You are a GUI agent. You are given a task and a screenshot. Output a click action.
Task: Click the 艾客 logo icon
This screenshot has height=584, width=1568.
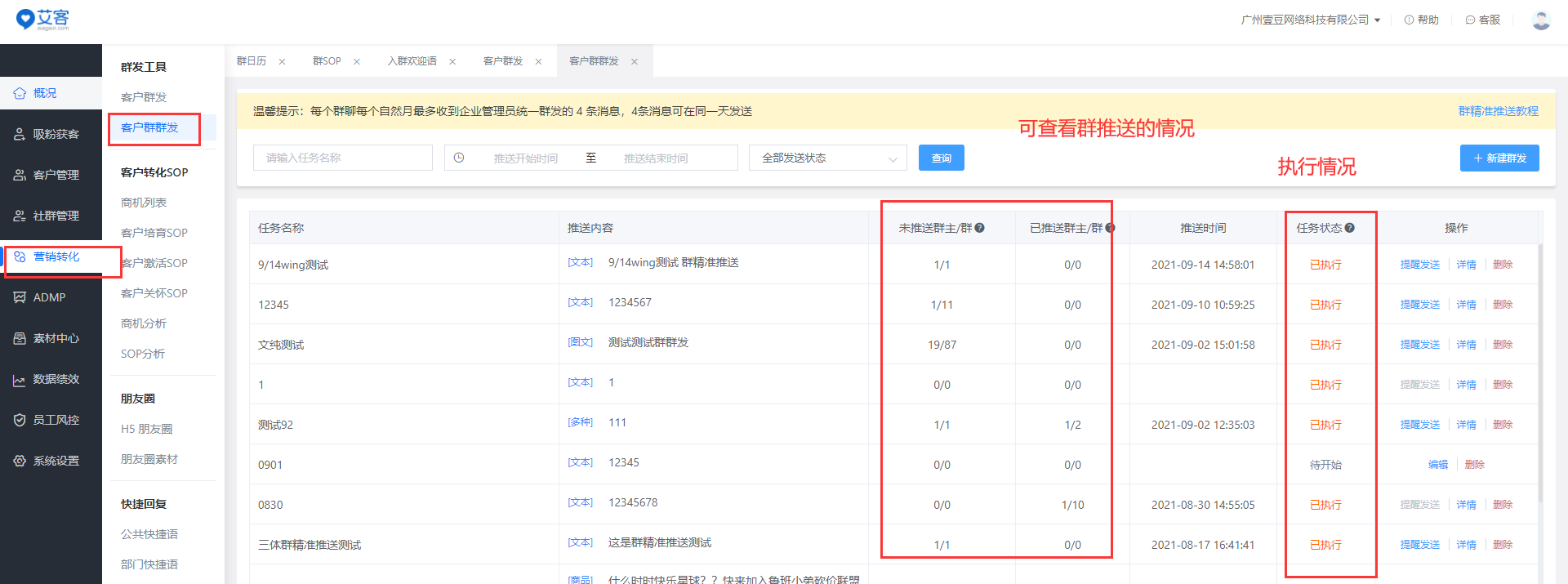coord(26,19)
